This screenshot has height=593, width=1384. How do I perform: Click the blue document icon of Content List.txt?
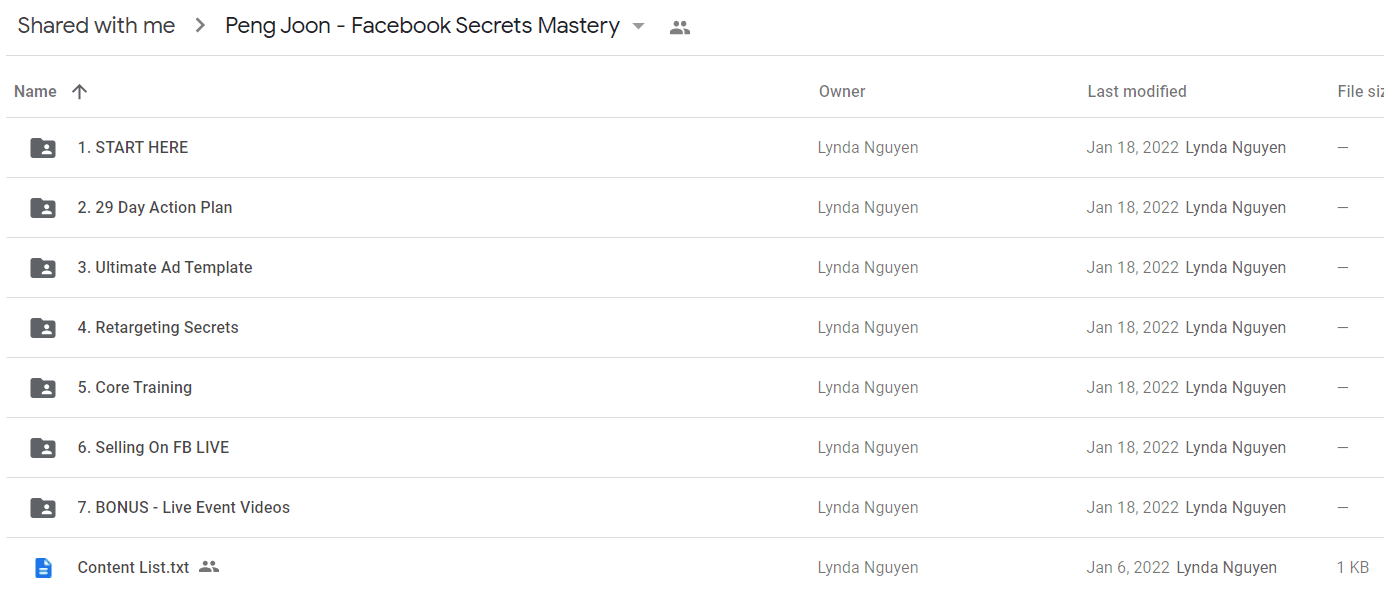point(43,568)
